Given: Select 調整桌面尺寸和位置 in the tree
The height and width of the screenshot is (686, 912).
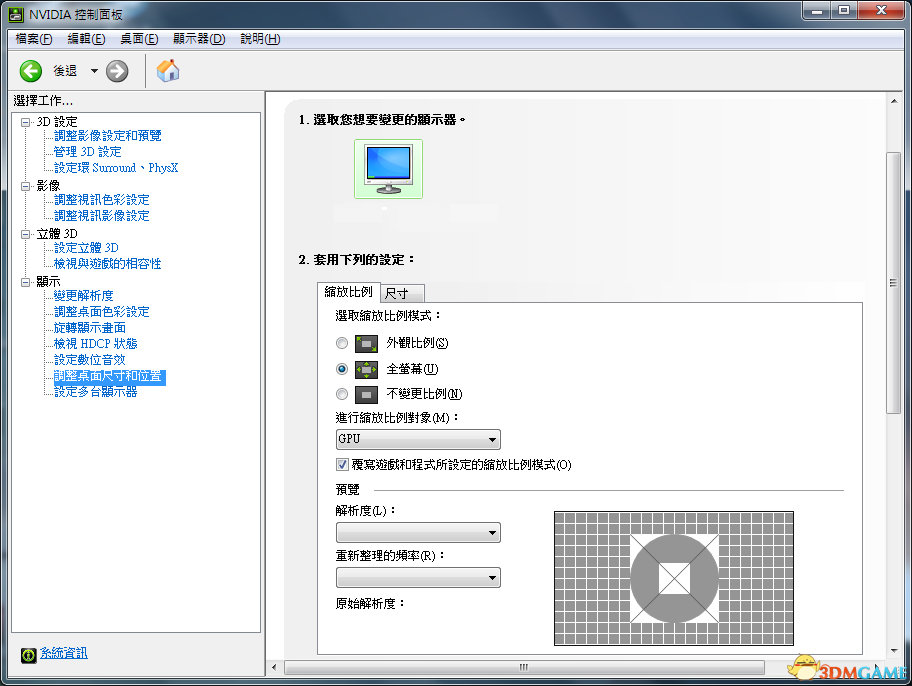Looking at the screenshot, I should [x=109, y=376].
